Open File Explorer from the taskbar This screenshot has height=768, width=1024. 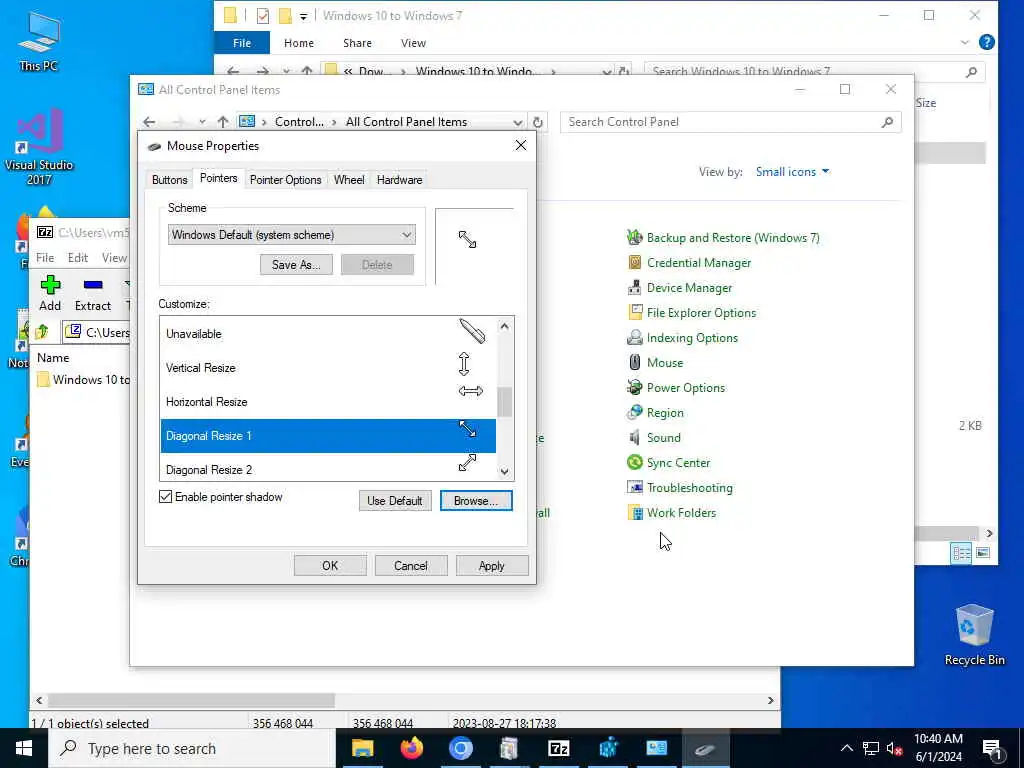(x=362, y=748)
